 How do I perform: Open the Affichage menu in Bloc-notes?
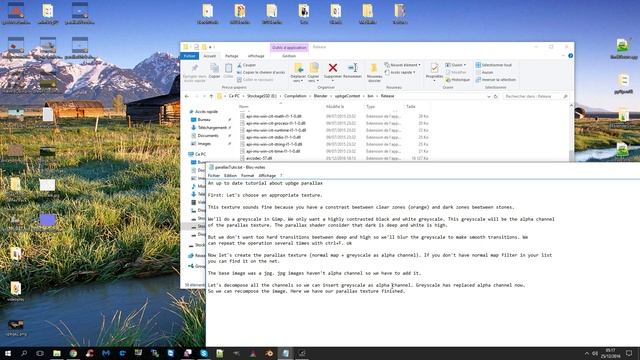pos(267,176)
